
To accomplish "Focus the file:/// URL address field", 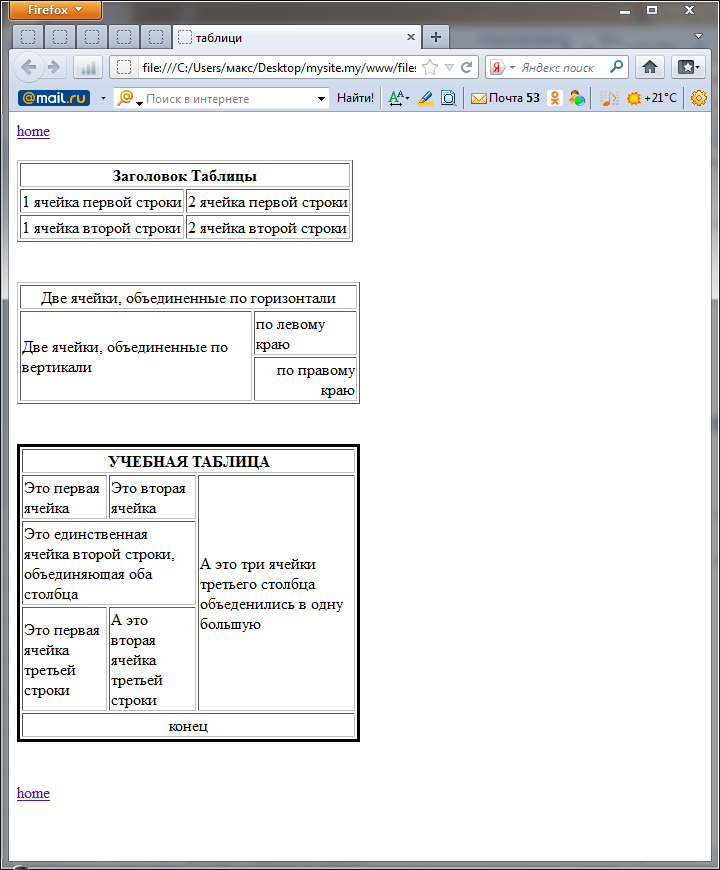I will click(278, 68).
